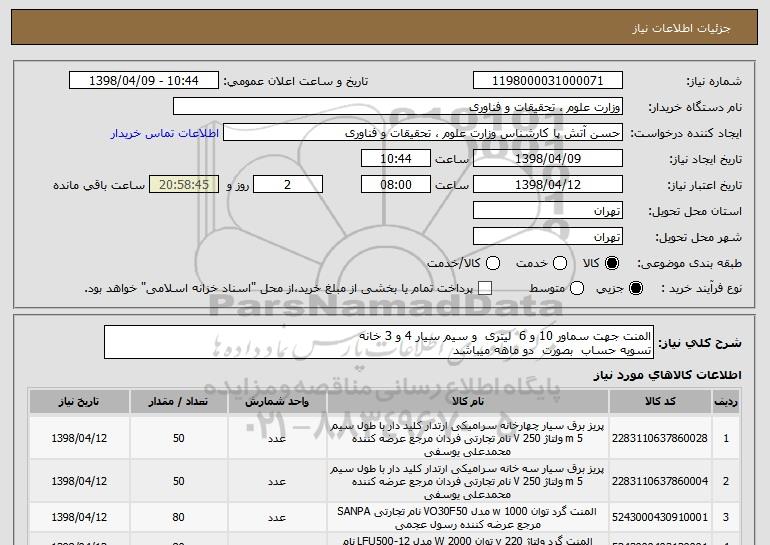Click the validity date field 1398/04/12

click(548, 185)
